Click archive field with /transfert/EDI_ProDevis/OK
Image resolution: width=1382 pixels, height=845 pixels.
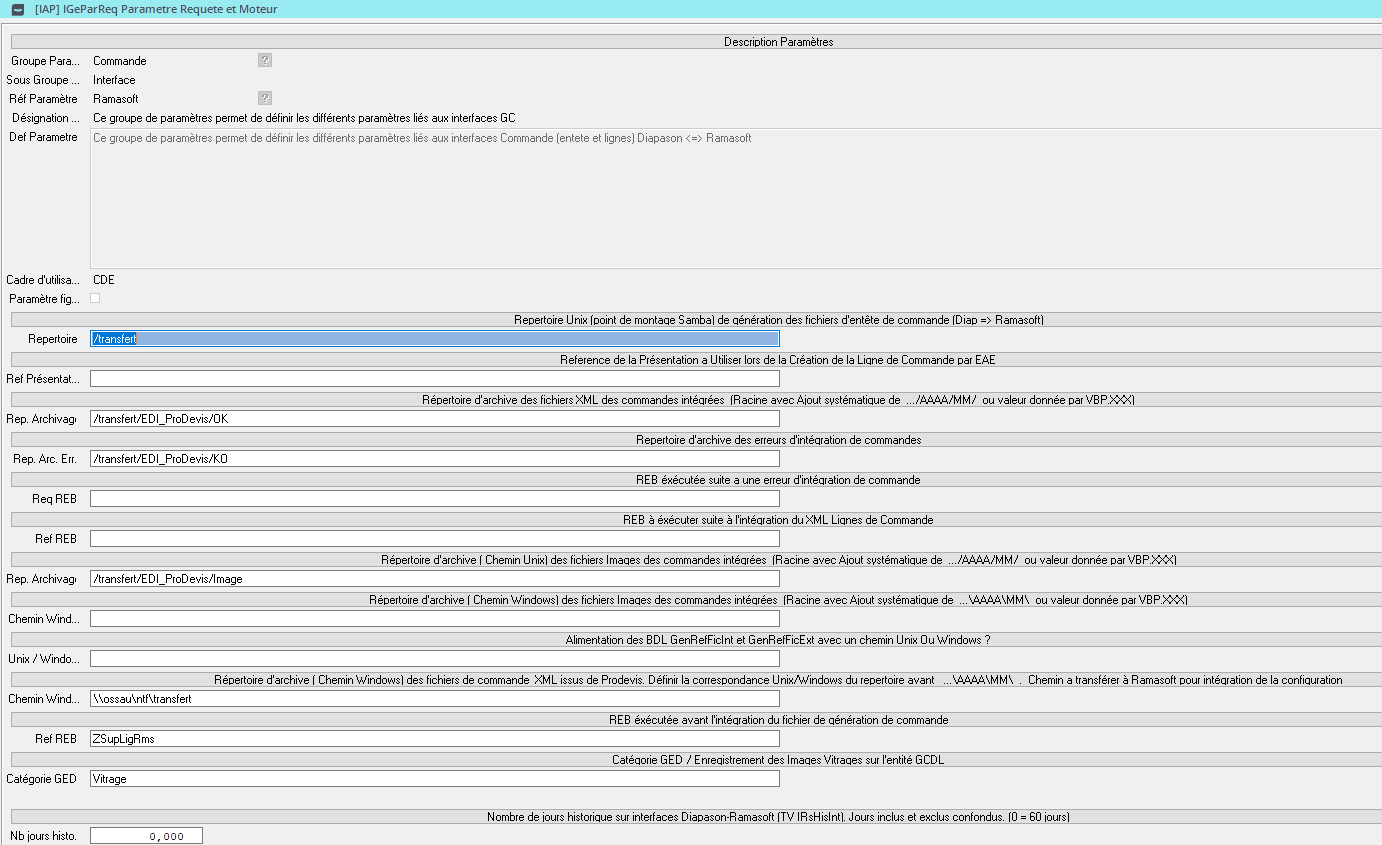tap(434, 419)
